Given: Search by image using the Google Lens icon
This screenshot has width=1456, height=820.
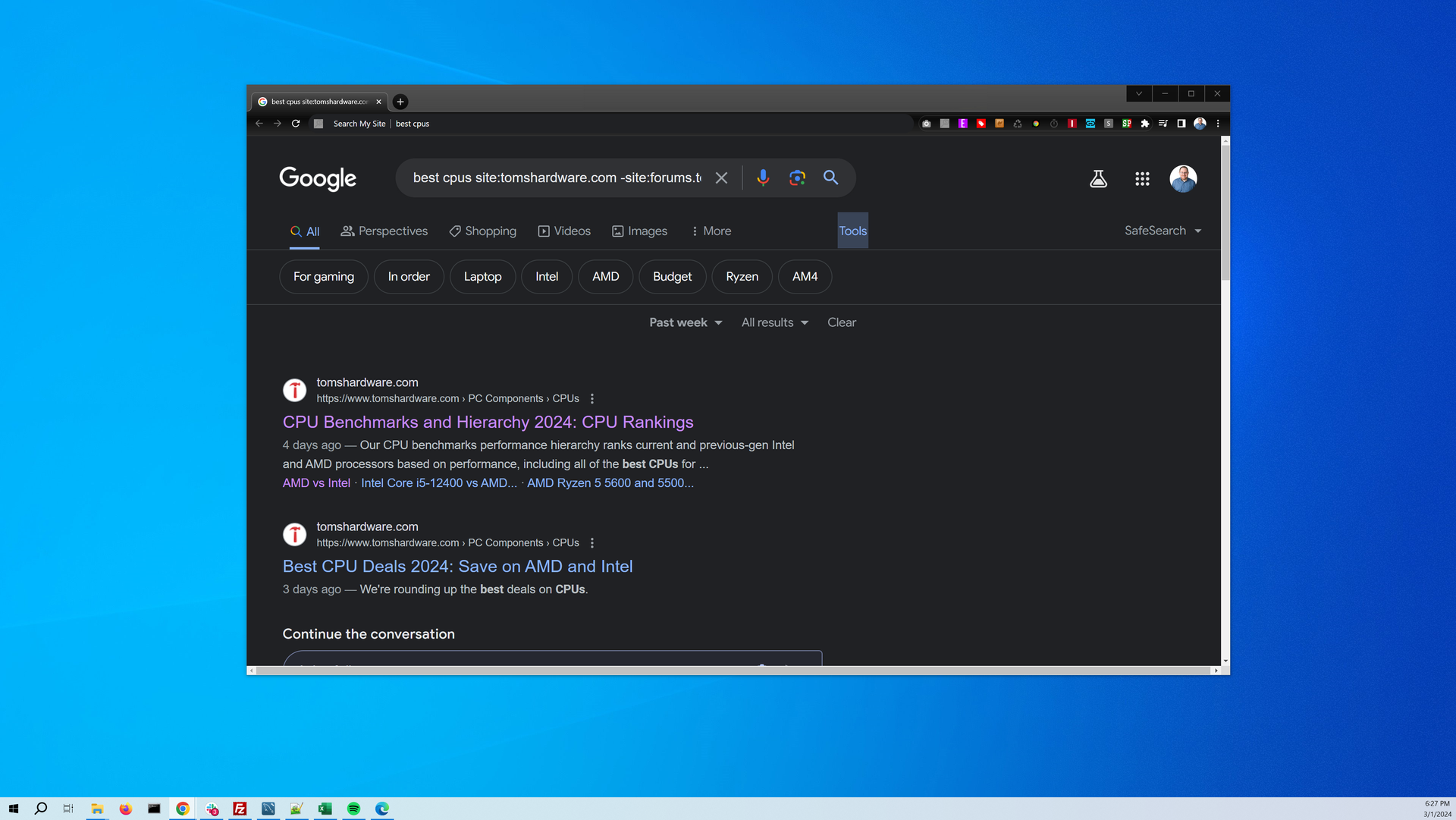Looking at the screenshot, I should pos(796,178).
